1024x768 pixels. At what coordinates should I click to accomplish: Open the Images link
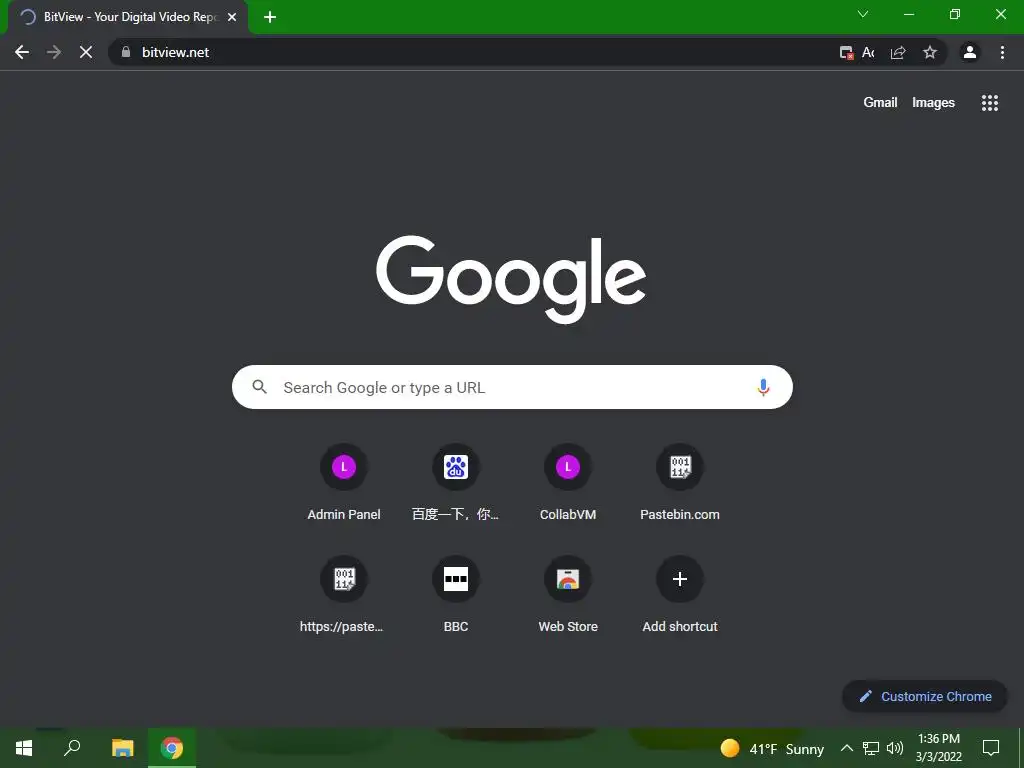click(x=933, y=103)
